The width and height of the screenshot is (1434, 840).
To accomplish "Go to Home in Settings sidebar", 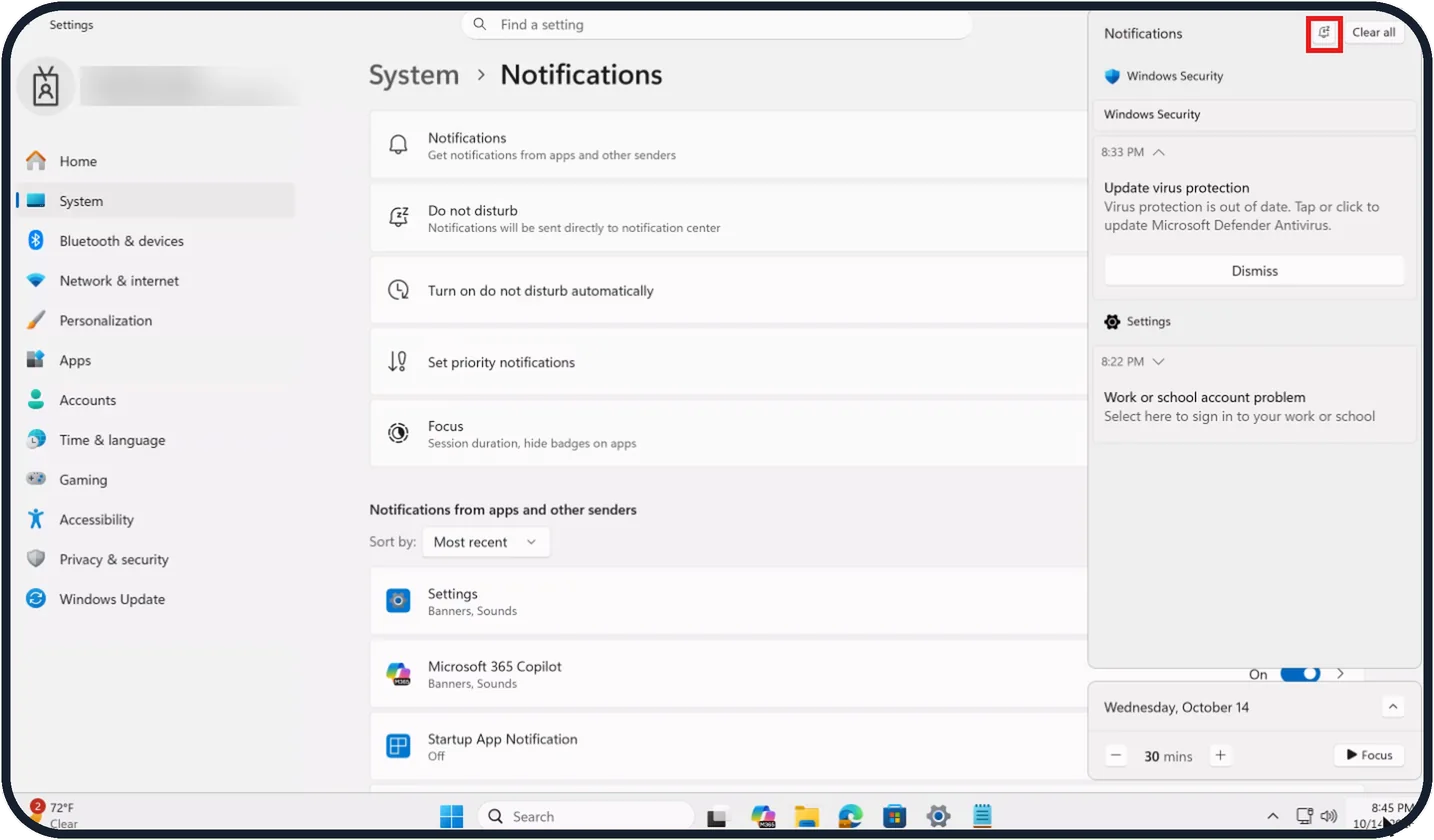I will (x=156, y=161).
